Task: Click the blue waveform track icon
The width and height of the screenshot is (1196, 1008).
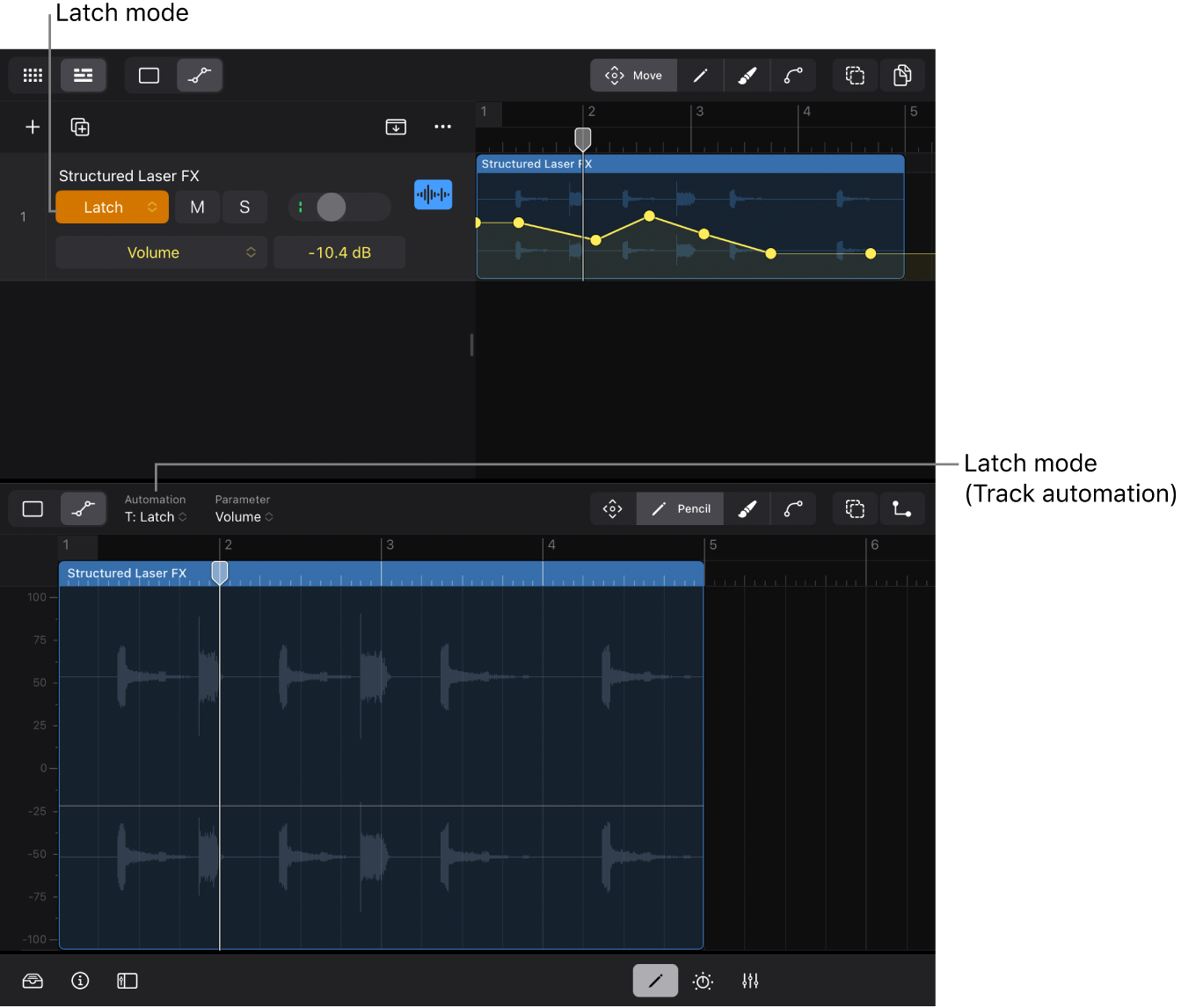Action: pos(433,194)
